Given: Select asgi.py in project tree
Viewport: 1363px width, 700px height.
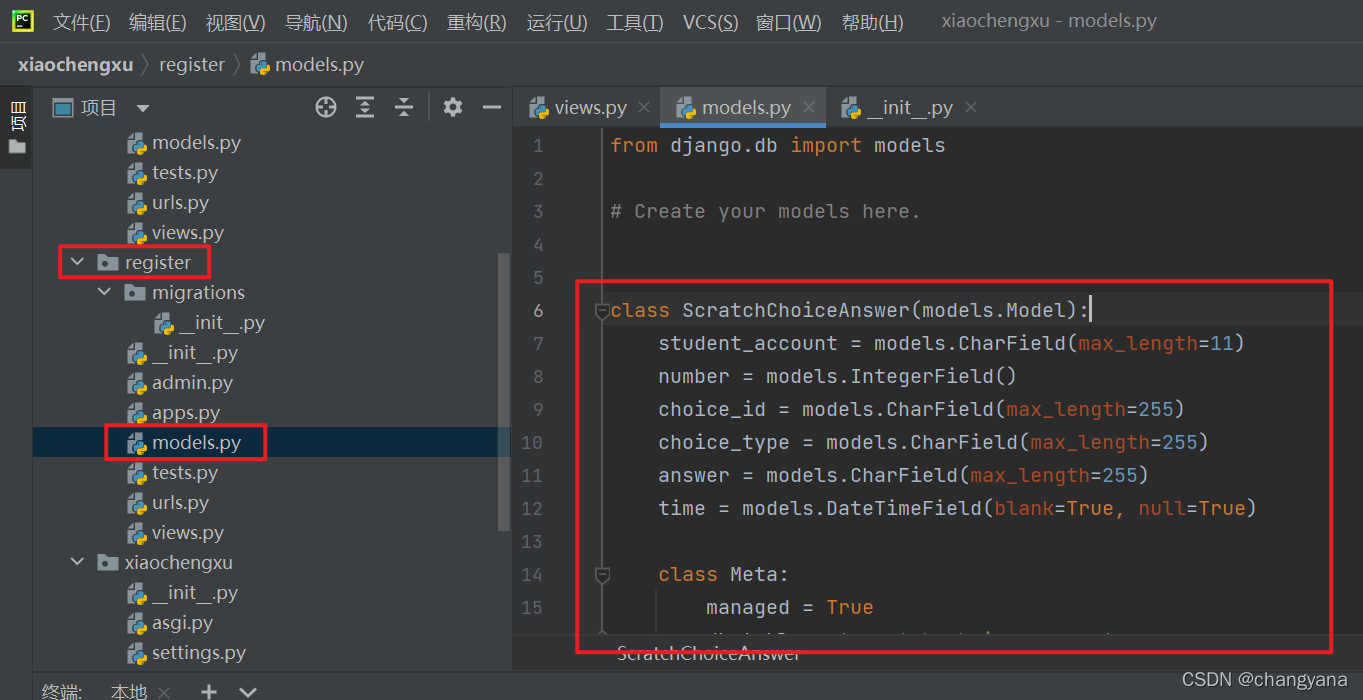Looking at the screenshot, I should [x=182, y=623].
